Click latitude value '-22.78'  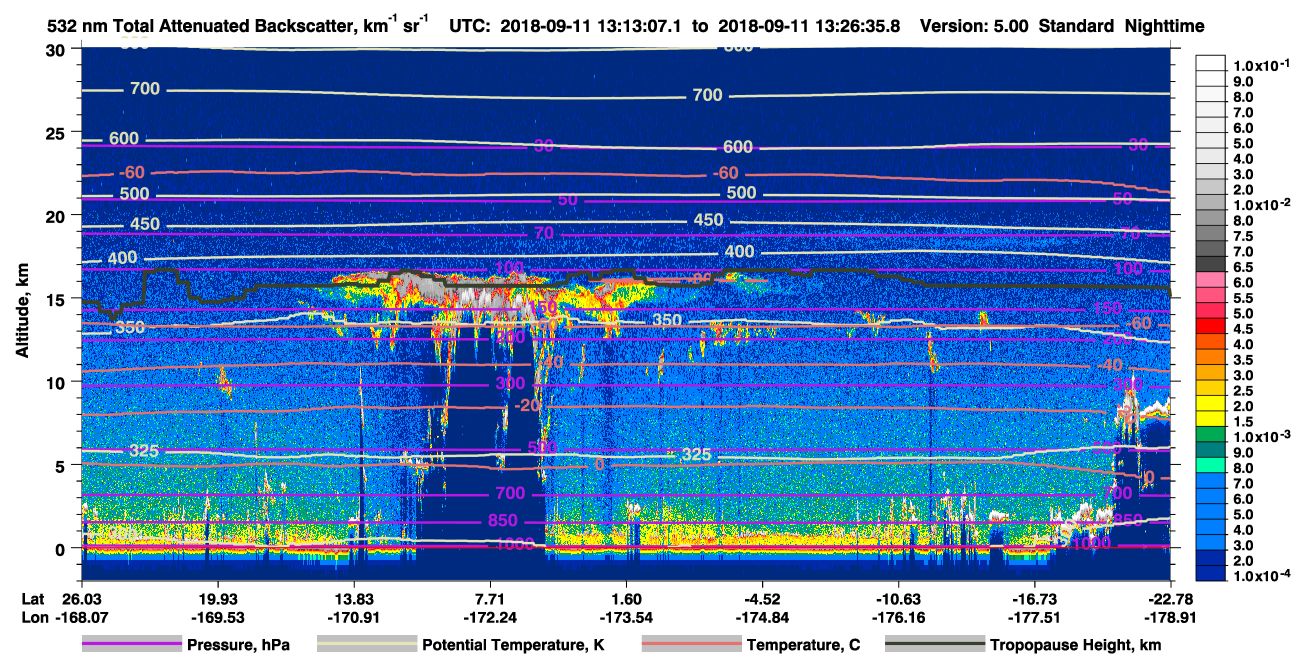1171,597
